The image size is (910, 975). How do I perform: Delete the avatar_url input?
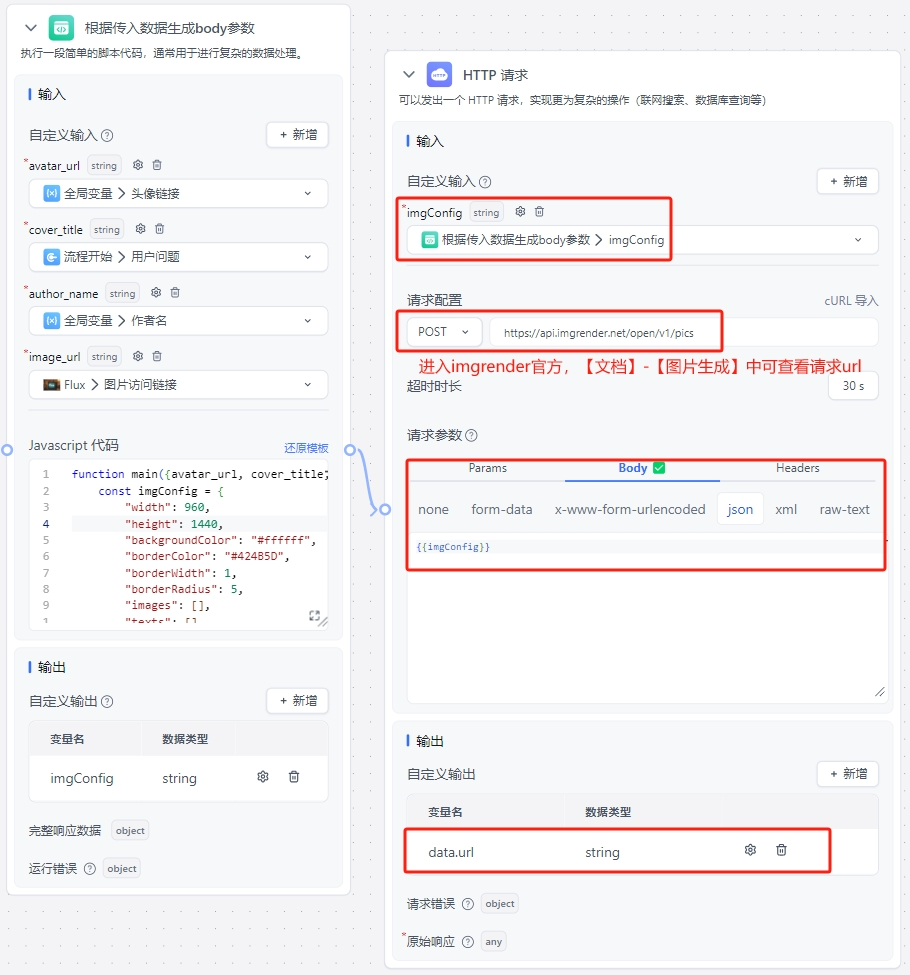[x=157, y=165]
